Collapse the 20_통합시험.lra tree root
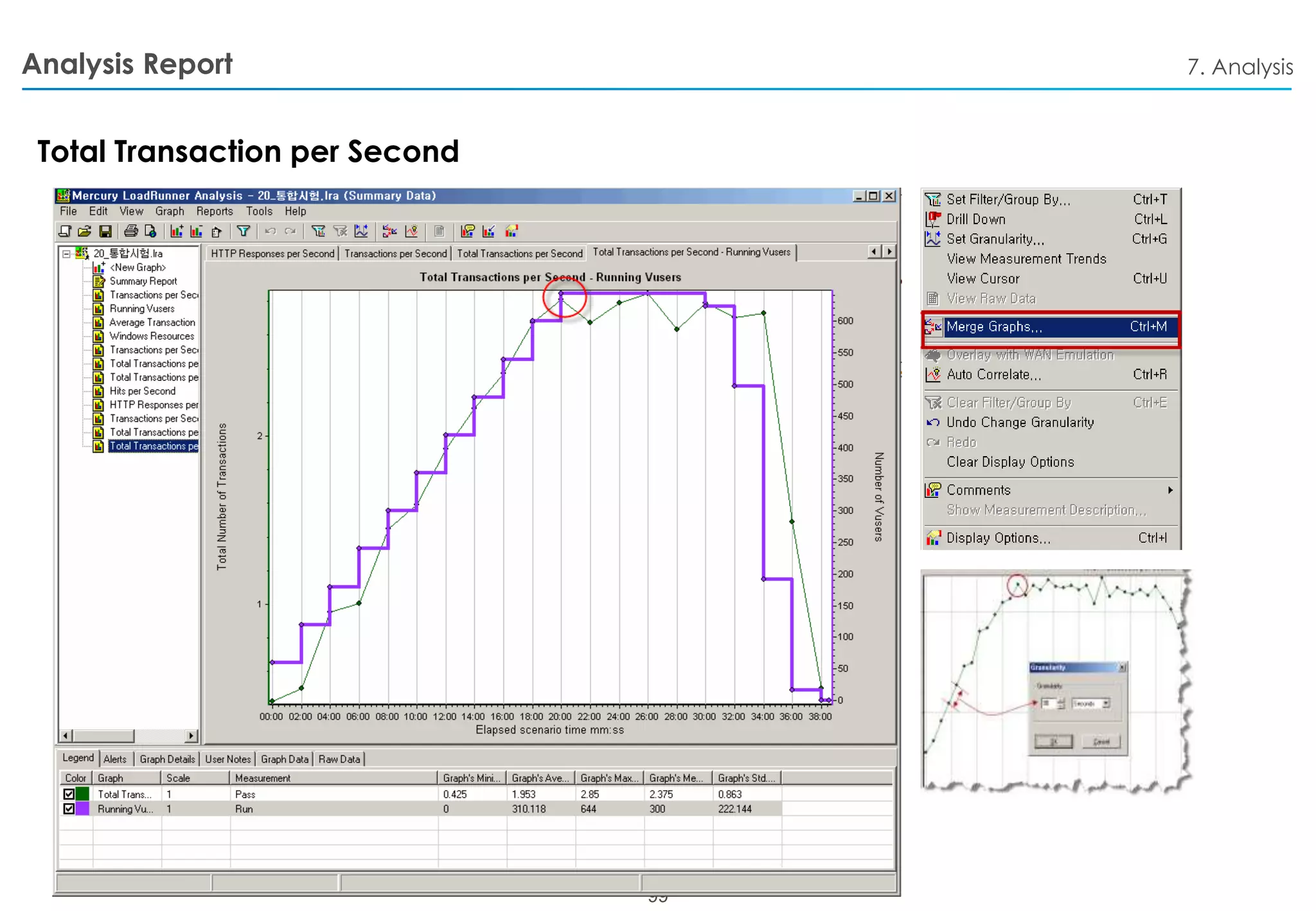 66,254
